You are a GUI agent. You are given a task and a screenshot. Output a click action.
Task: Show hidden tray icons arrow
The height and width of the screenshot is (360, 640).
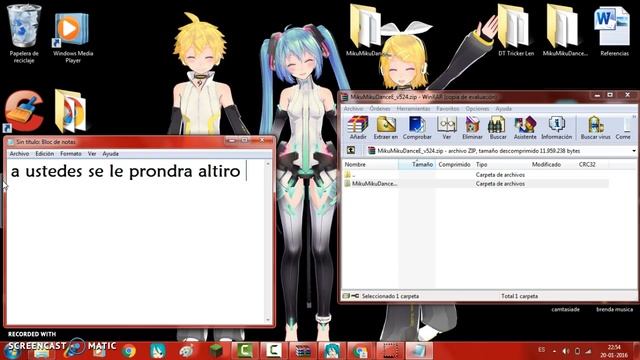click(x=554, y=351)
